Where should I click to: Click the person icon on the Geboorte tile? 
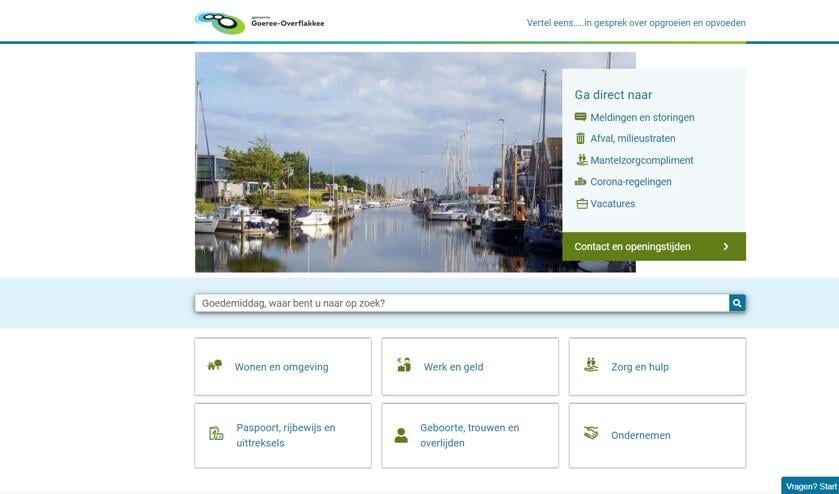point(401,435)
